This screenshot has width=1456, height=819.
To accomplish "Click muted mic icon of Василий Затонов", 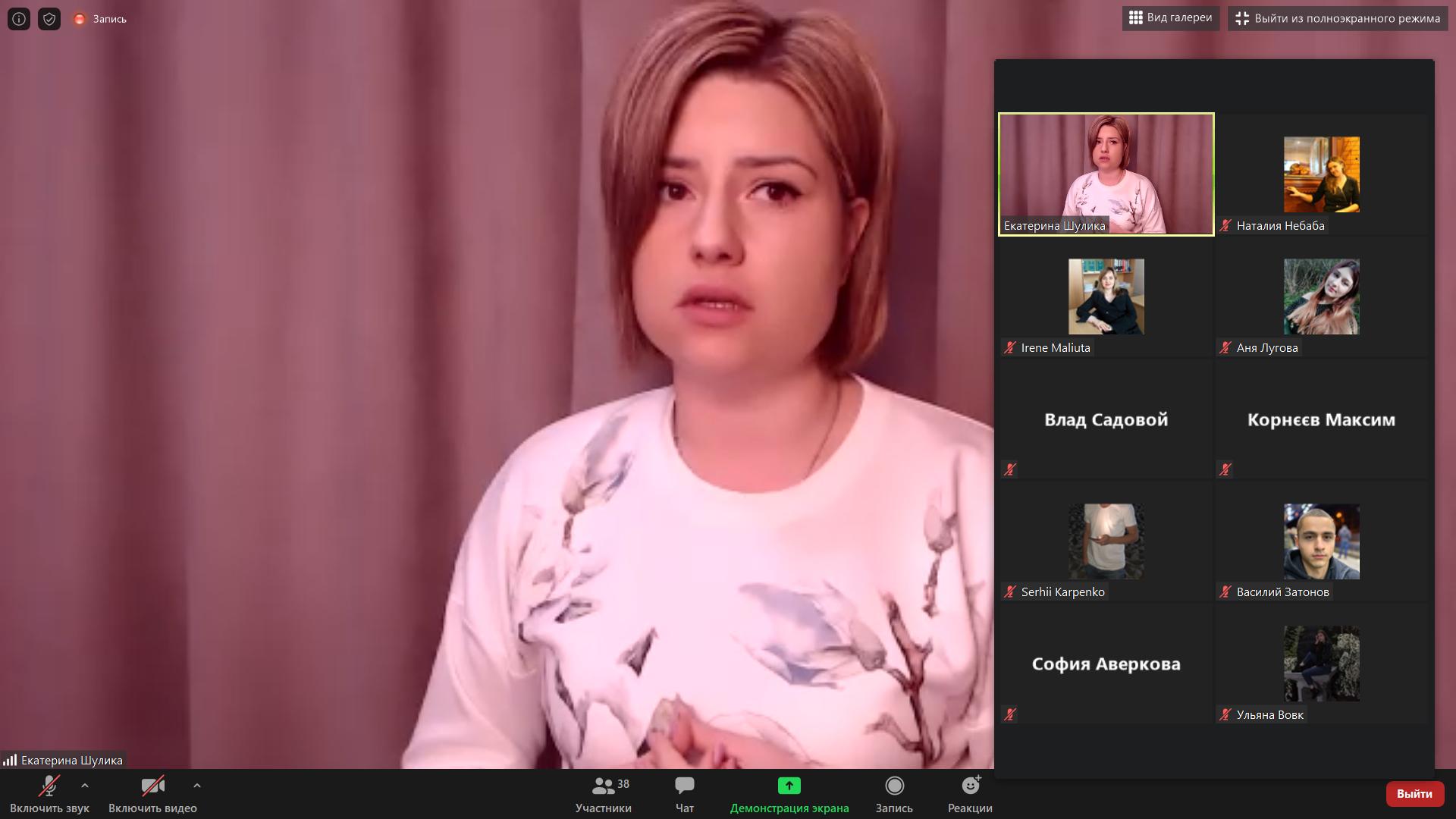I will pyautogui.click(x=1225, y=591).
